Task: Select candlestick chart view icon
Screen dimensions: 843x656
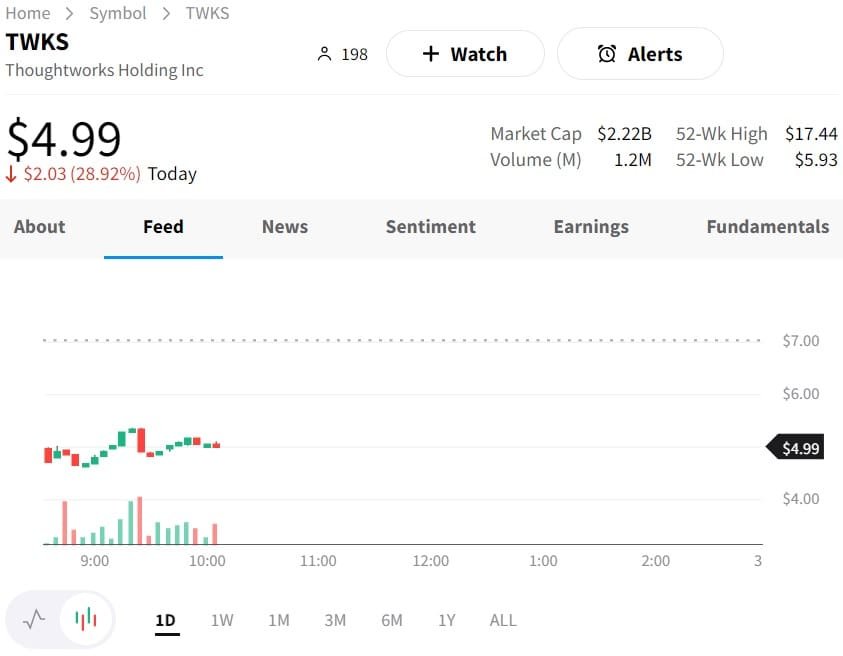Action: click(x=87, y=619)
